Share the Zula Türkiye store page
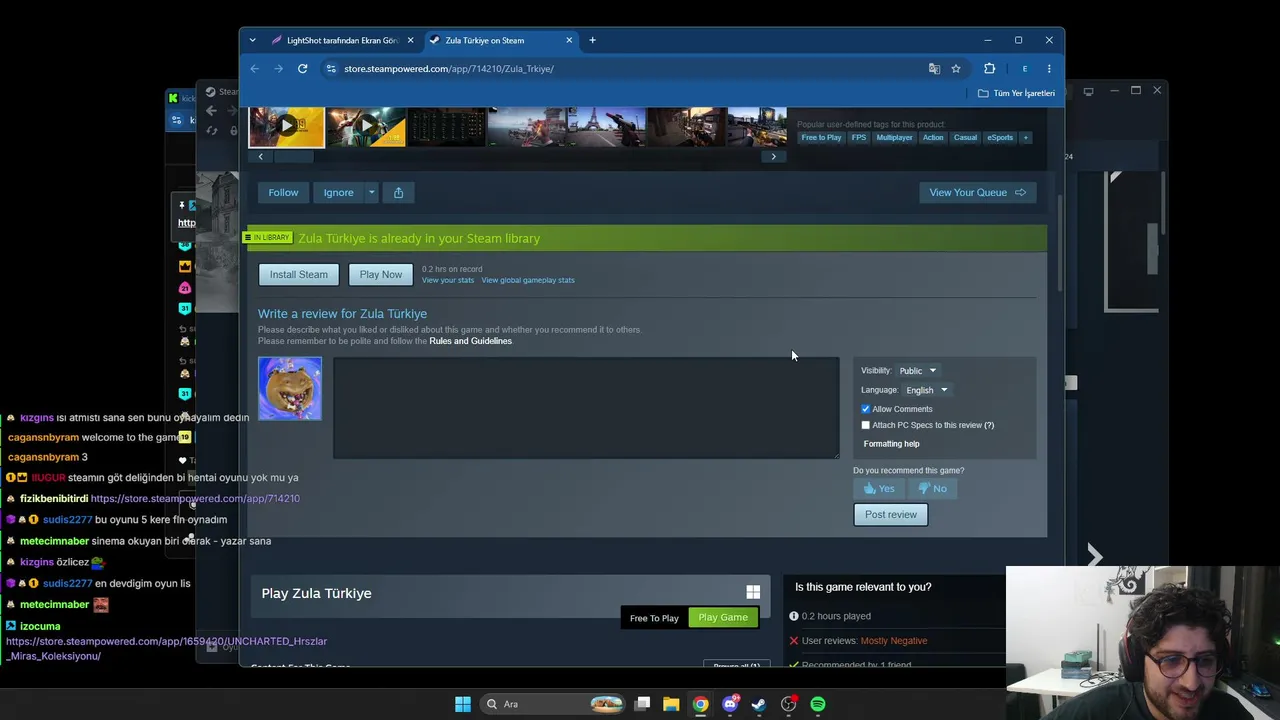Screen dimensions: 1280x720 point(398,192)
